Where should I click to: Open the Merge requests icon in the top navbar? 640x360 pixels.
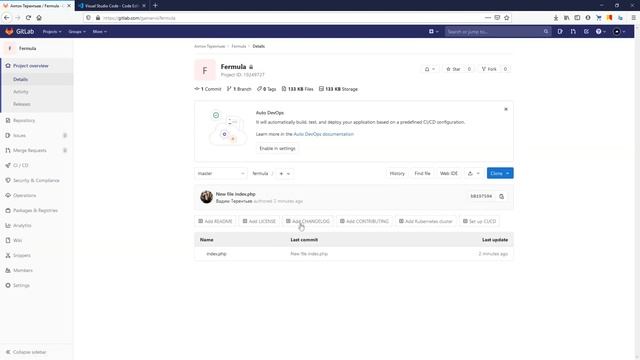click(573, 31)
